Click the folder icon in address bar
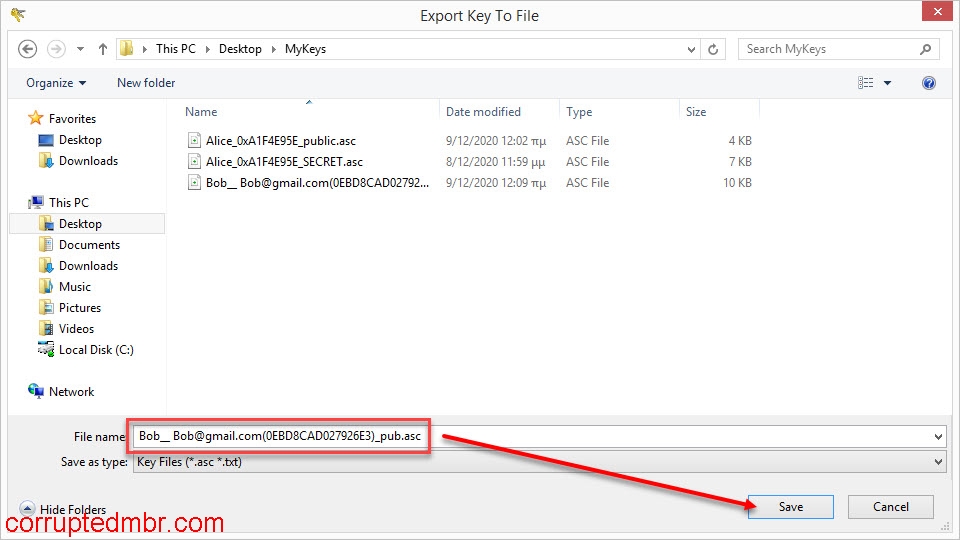The height and width of the screenshot is (540, 960). tap(127, 48)
